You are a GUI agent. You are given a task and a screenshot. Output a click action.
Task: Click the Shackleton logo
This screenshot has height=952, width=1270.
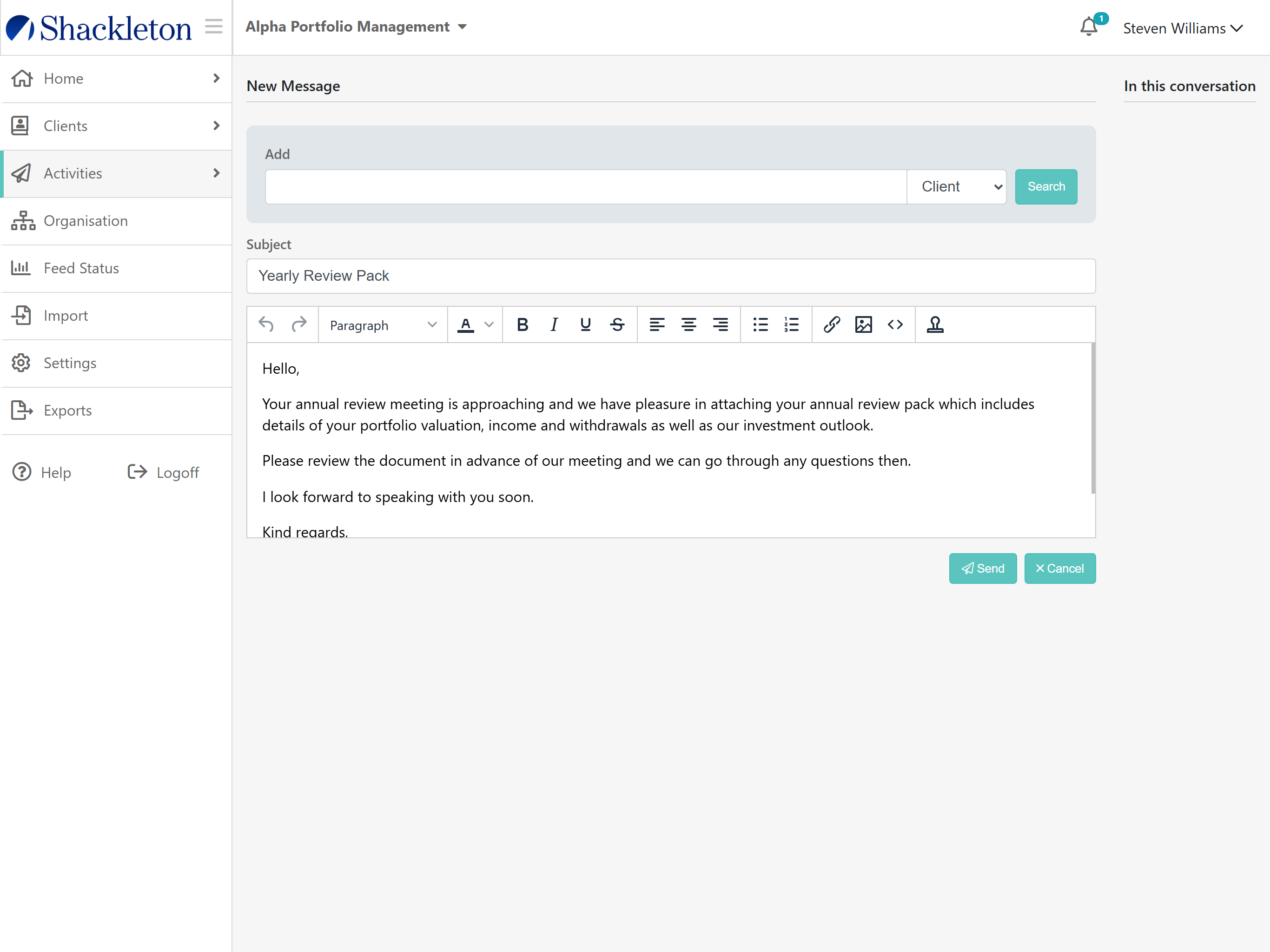[x=98, y=28]
